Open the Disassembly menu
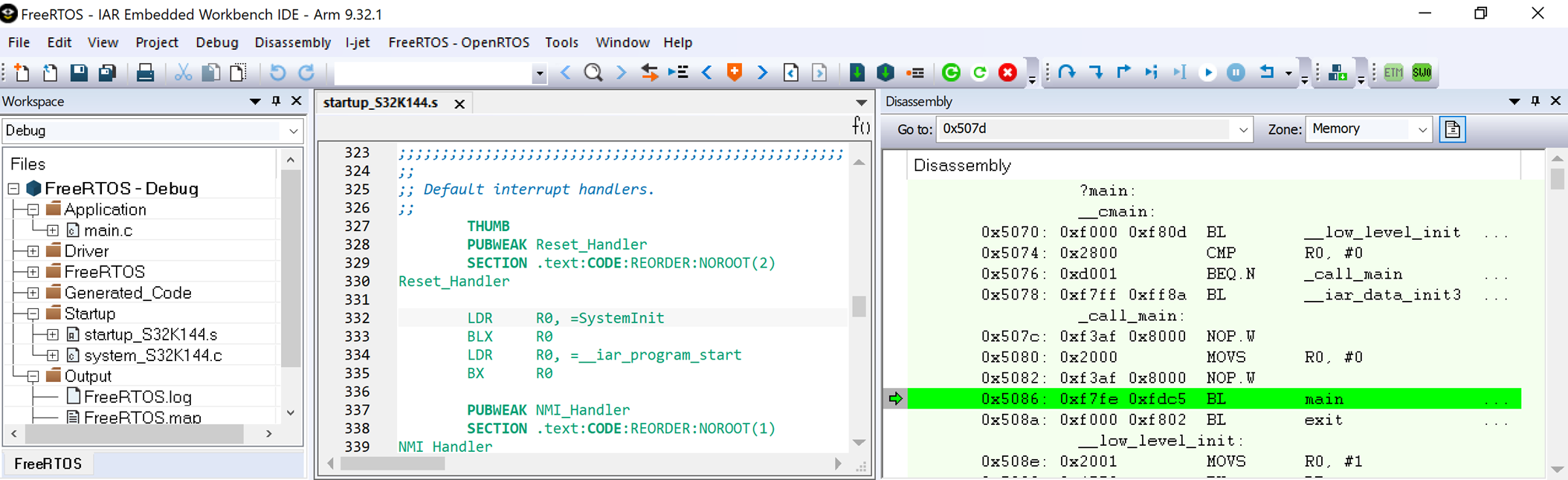 [x=292, y=42]
